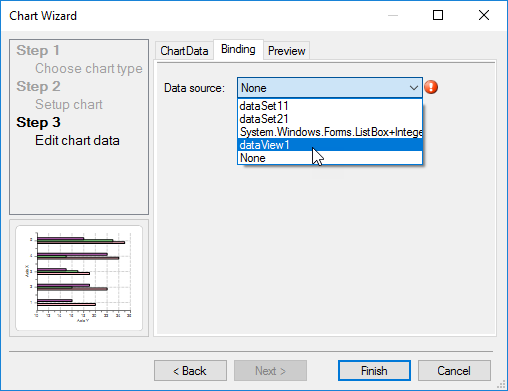Select the System.Windows.Forms.ListBox entry
Viewport: 508px width, 391px height.
pyautogui.click(x=330, y=132)
